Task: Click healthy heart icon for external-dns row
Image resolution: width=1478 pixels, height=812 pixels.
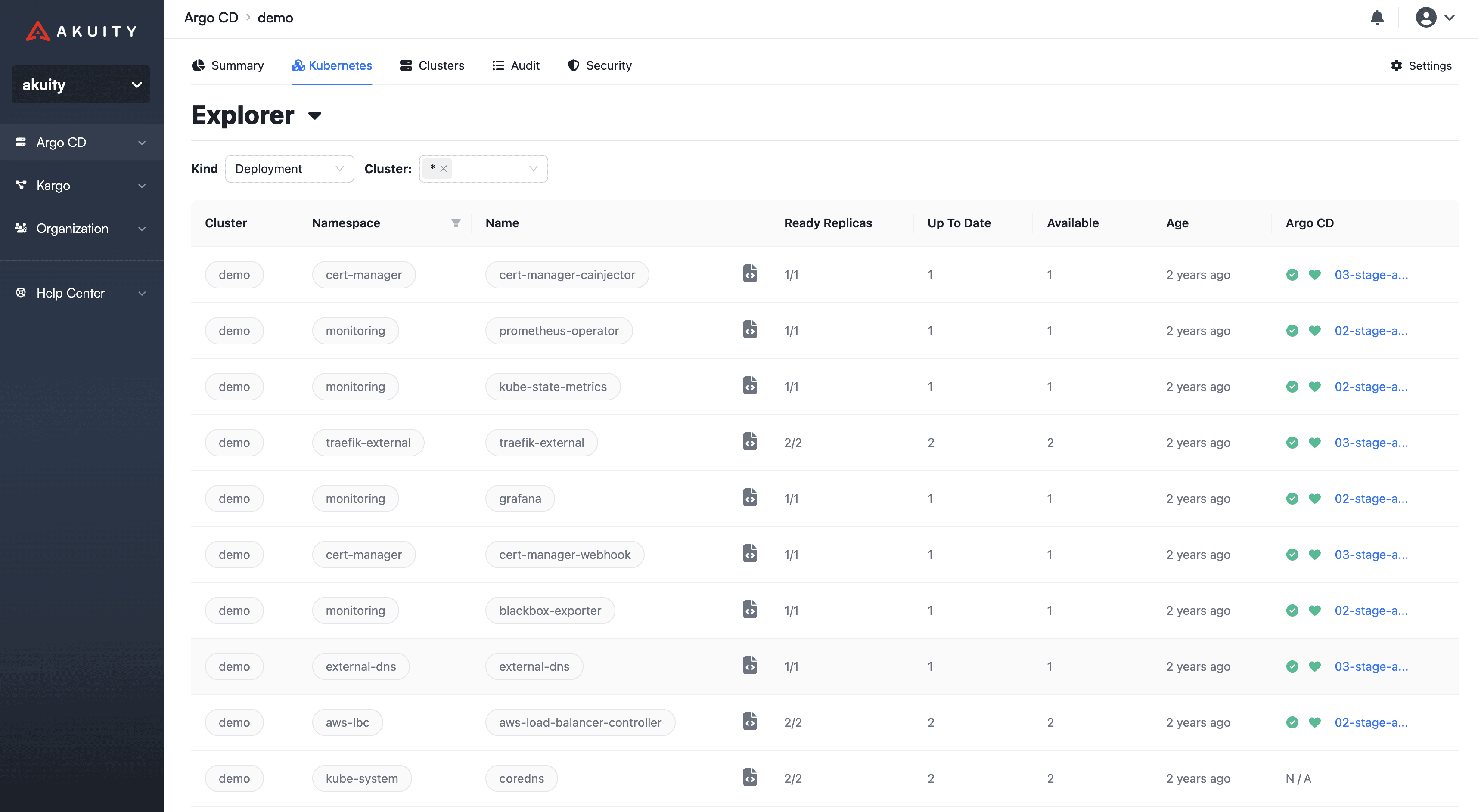Action: tap(1314, 666)
